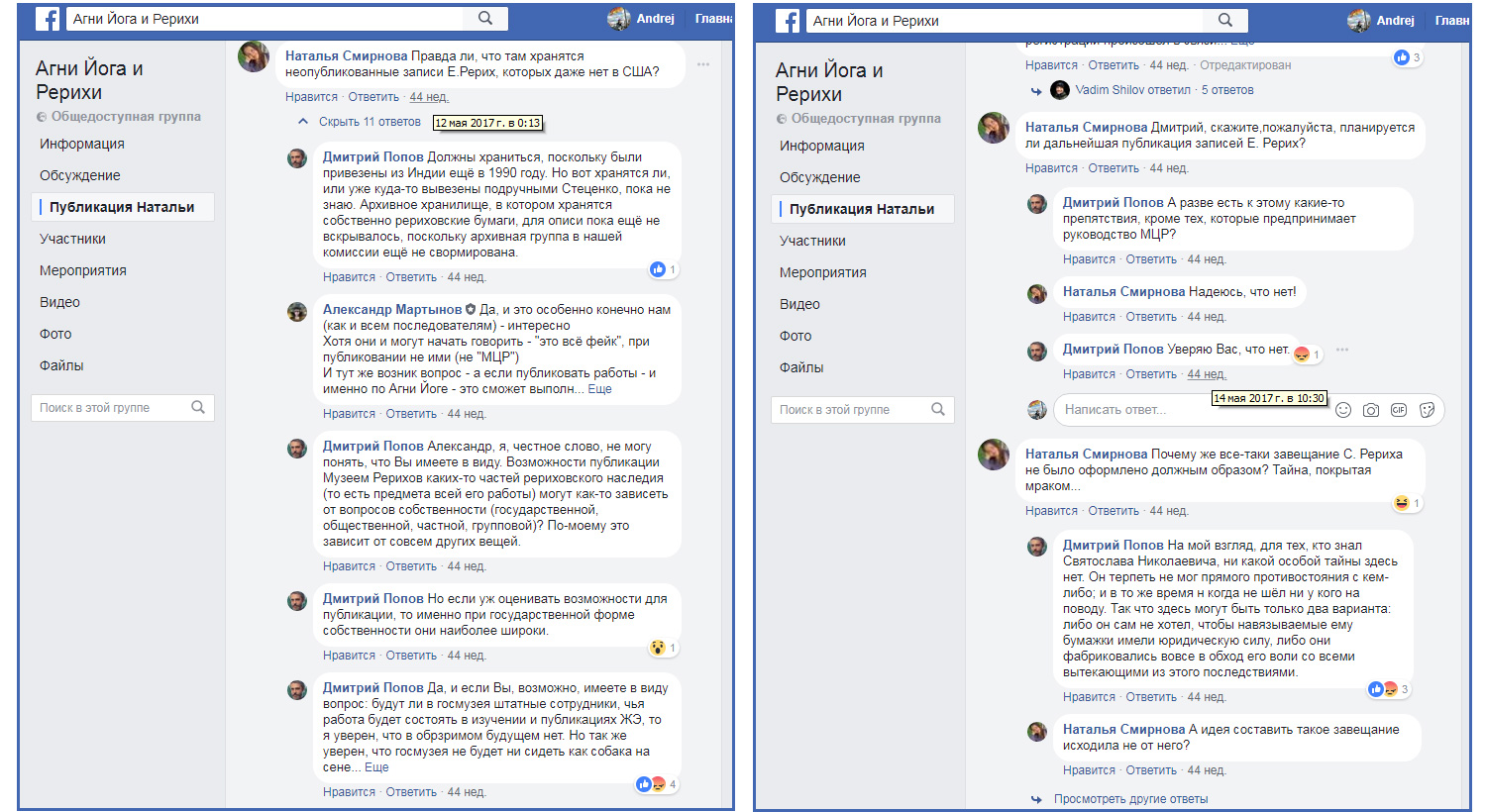
Task: Click Ответить under 'Должны храниться' comment
Action: [411, 277]
